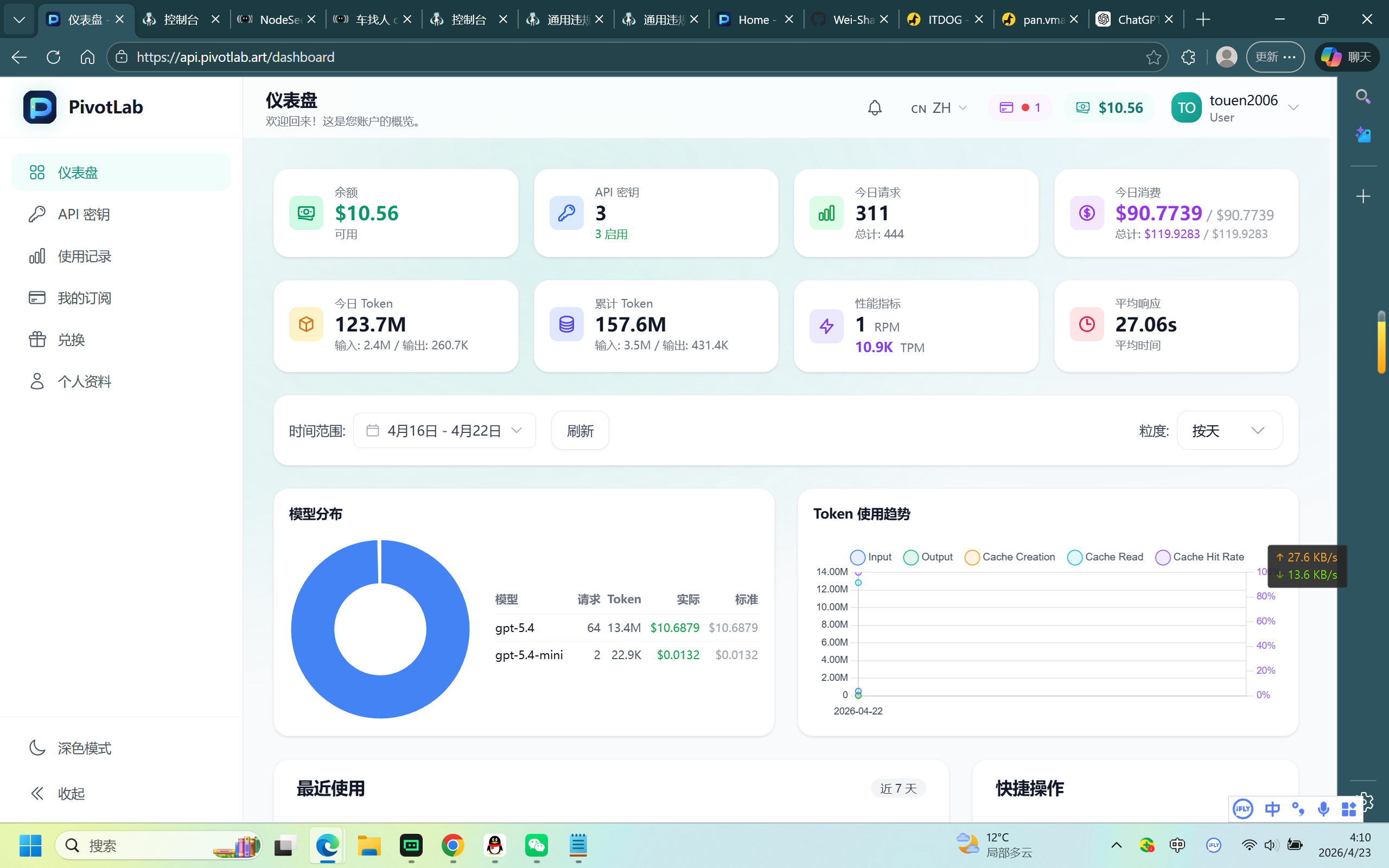Viewport: 1389px width, 868px height.
Task: Click the Windows Start button
Action: [30, 845]
